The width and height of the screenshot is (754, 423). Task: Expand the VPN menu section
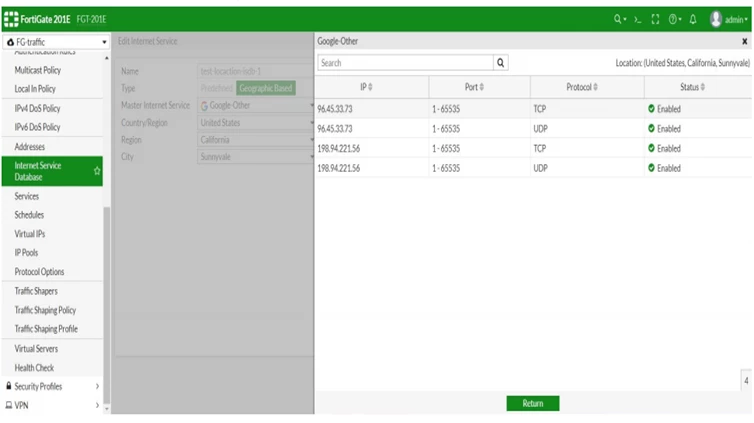click(52, 405)
